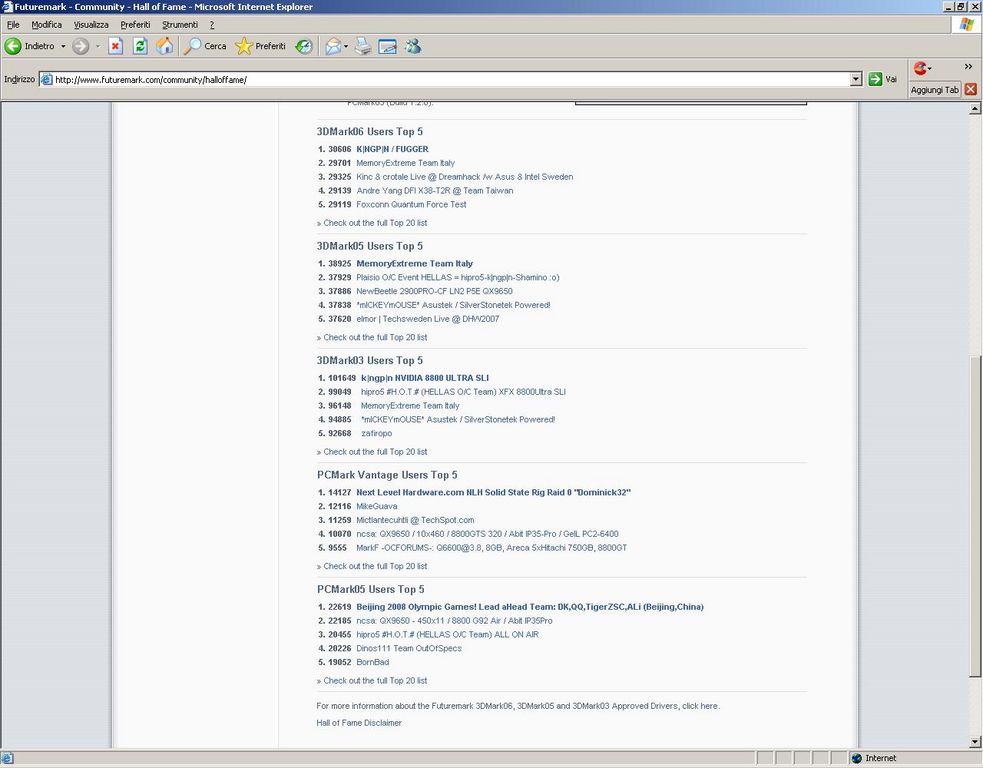
Task: Open the Indietro back history dropdown
Action: [63, 46]
